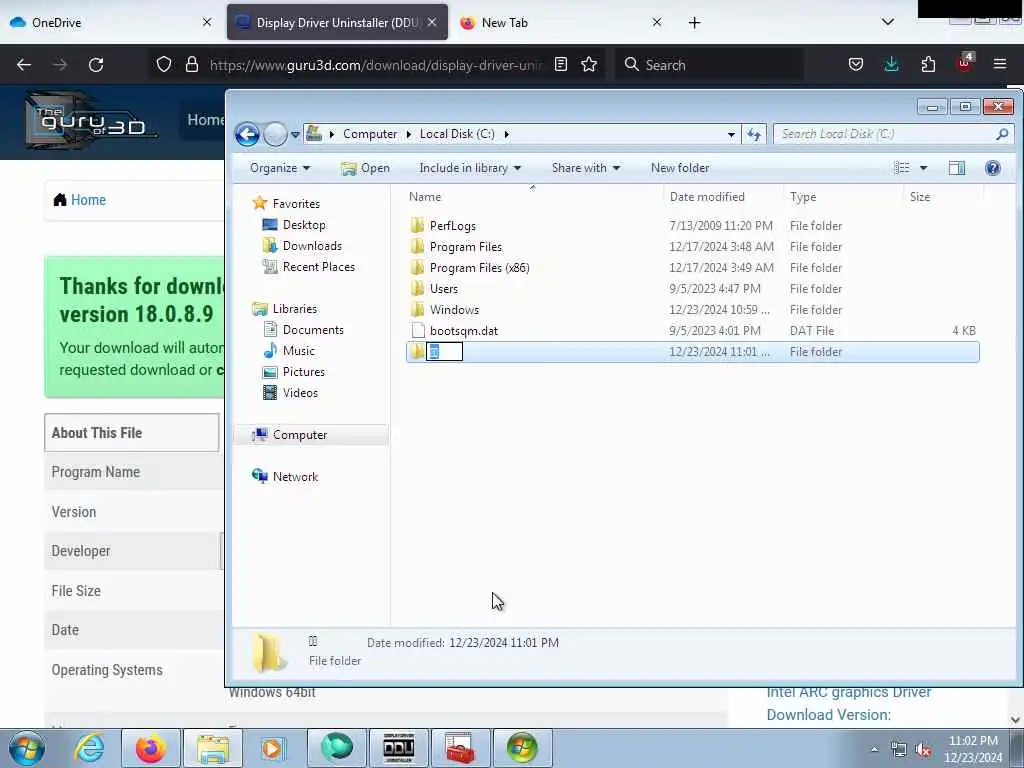Select the Program Files (x86) folder
Viewport: 1024px width, 768px height.
point(479,268)
